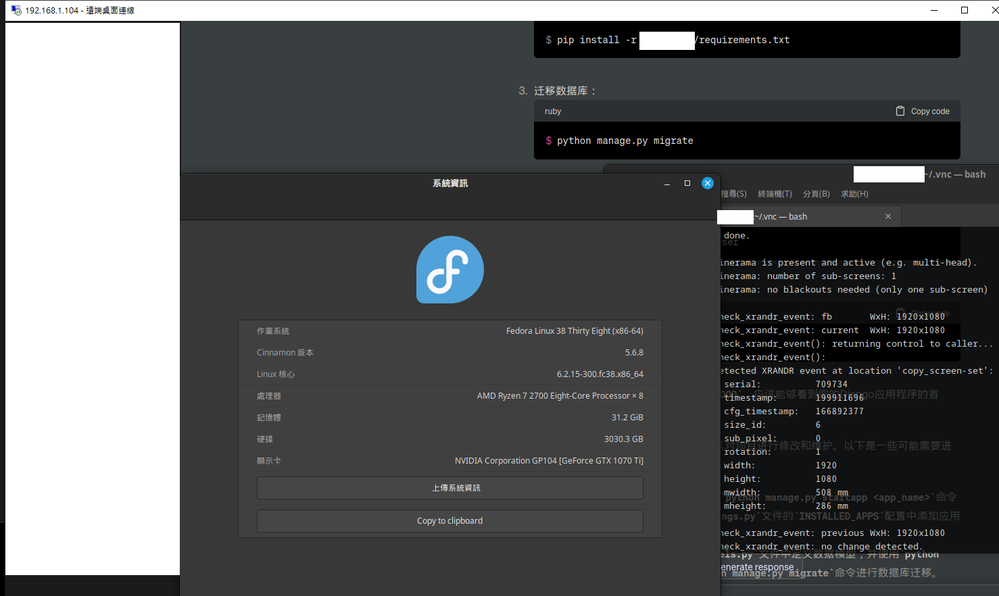The image size is (999, 596).
Task: Open the 終端機(T) terminal menu
Action: [x=775, y=194]
